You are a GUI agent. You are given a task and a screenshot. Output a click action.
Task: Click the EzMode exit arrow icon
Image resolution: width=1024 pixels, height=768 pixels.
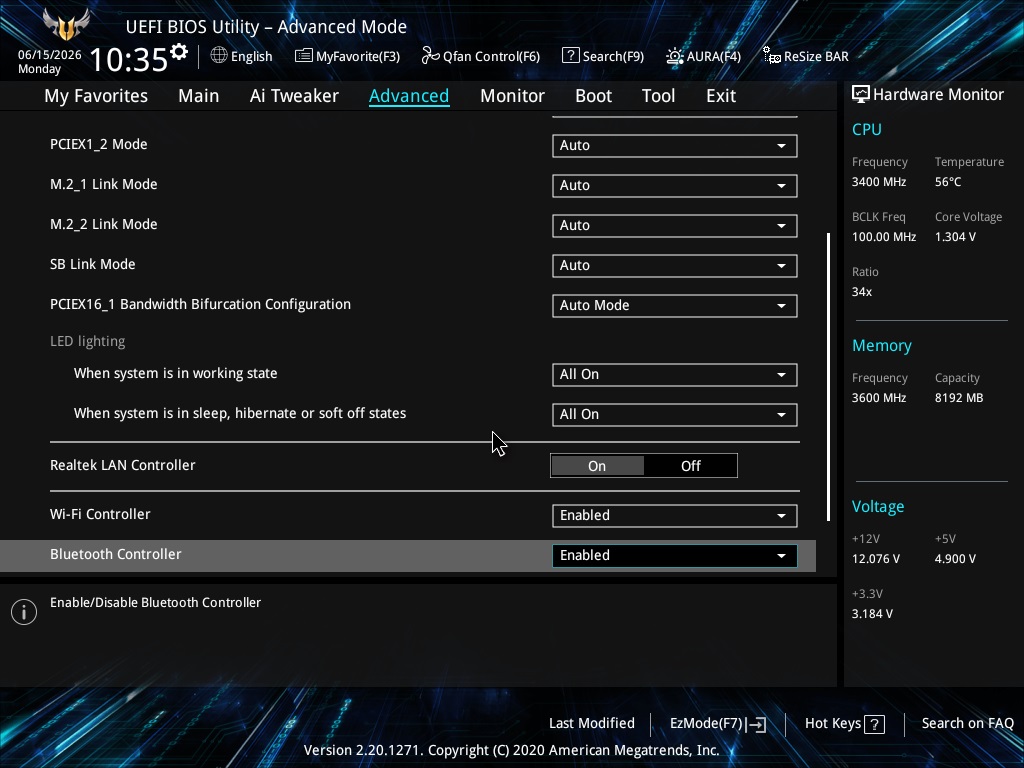coord(756,724)
